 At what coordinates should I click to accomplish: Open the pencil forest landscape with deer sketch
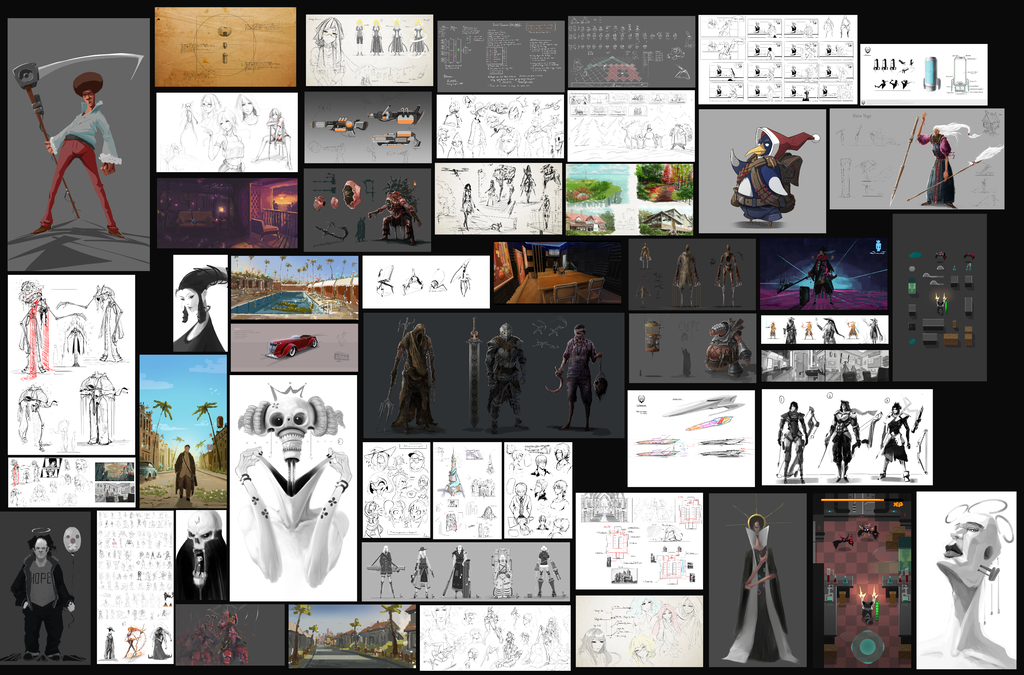coord(631,126)
